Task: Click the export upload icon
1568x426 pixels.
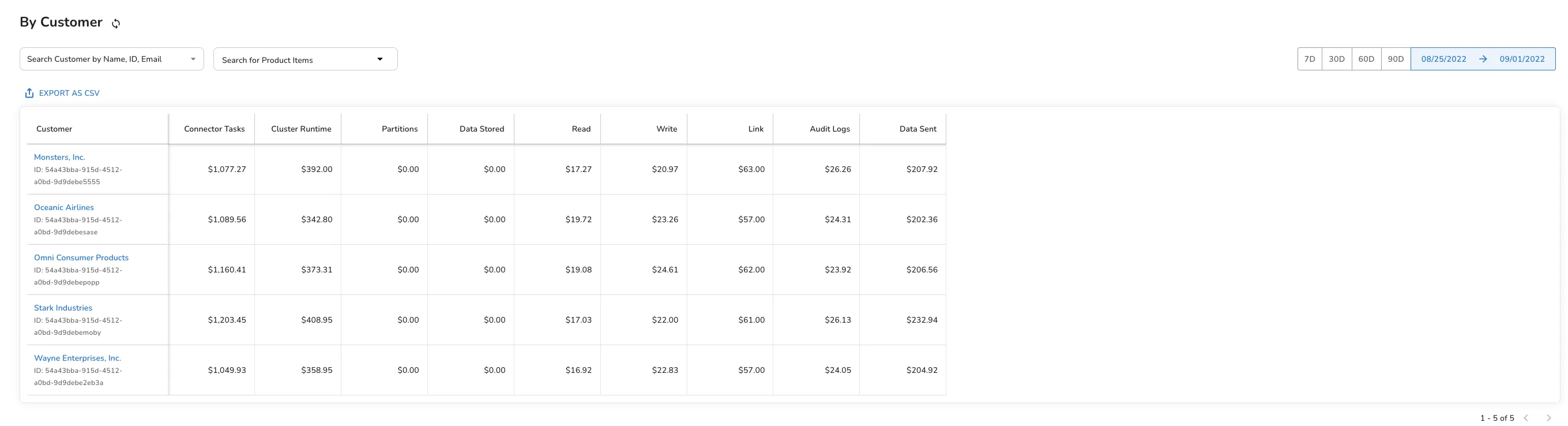Action: tap(29, 92)
